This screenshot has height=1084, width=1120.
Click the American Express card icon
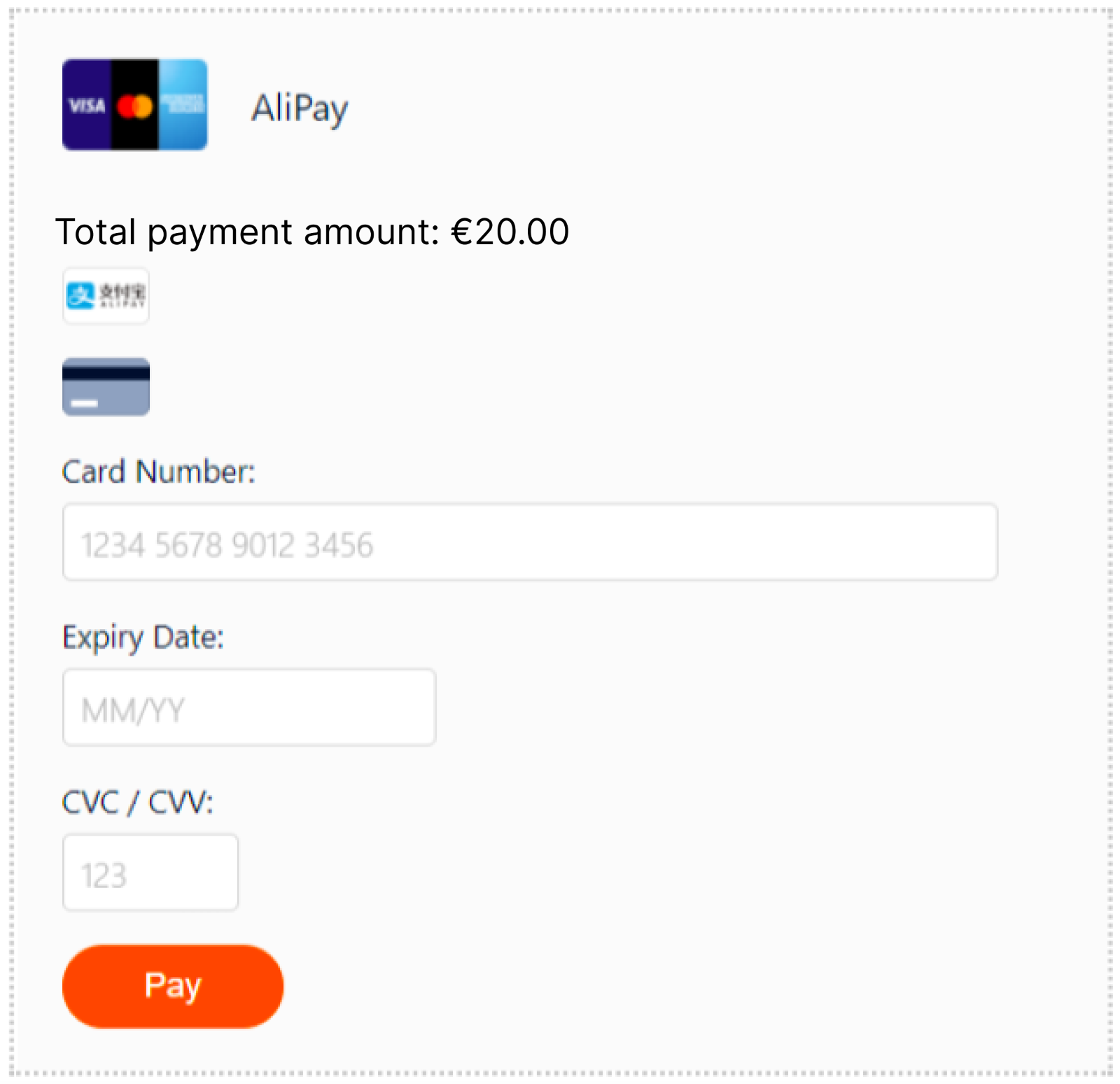coord(183,106)
